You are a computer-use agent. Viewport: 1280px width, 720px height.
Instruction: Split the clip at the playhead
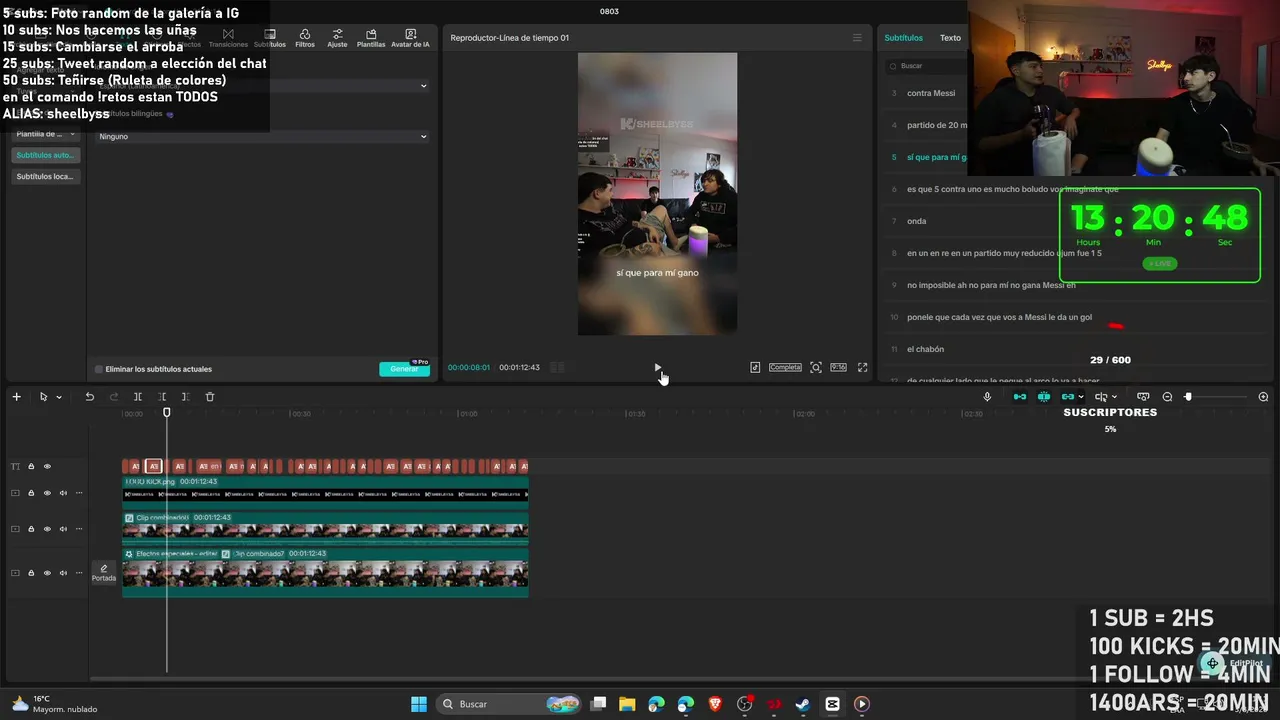(x=138, y=397)
